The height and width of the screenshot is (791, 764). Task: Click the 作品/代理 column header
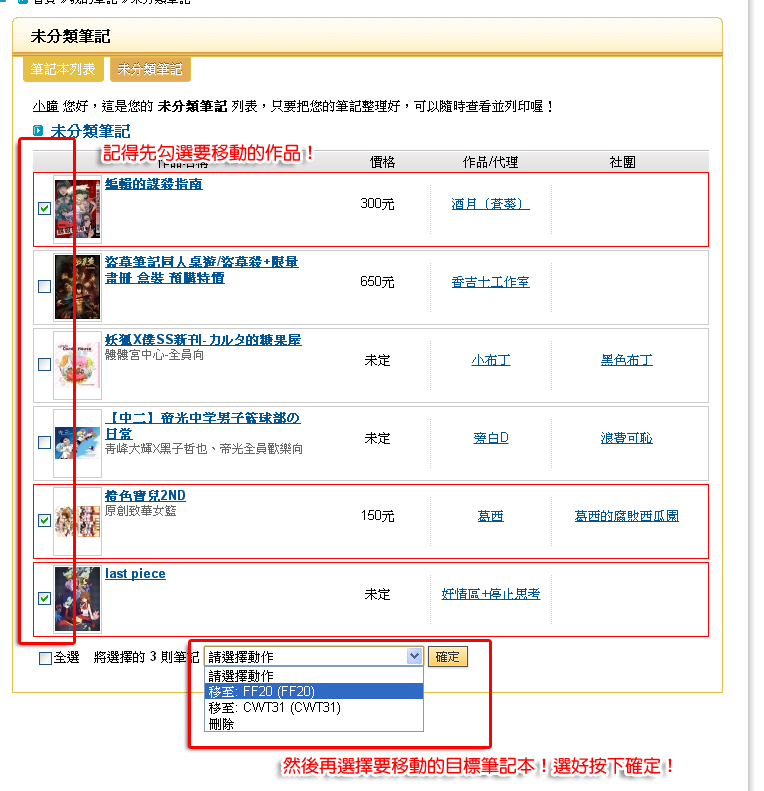coord(490,162)
